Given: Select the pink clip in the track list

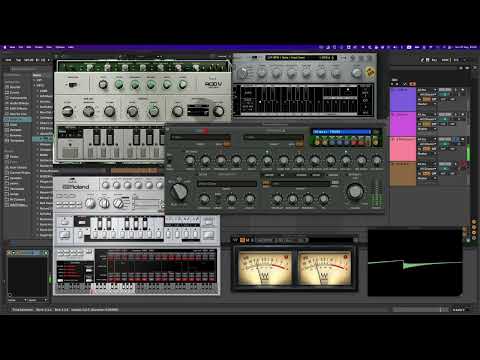Looking at the screenshot, I should (x=403, y=149).
